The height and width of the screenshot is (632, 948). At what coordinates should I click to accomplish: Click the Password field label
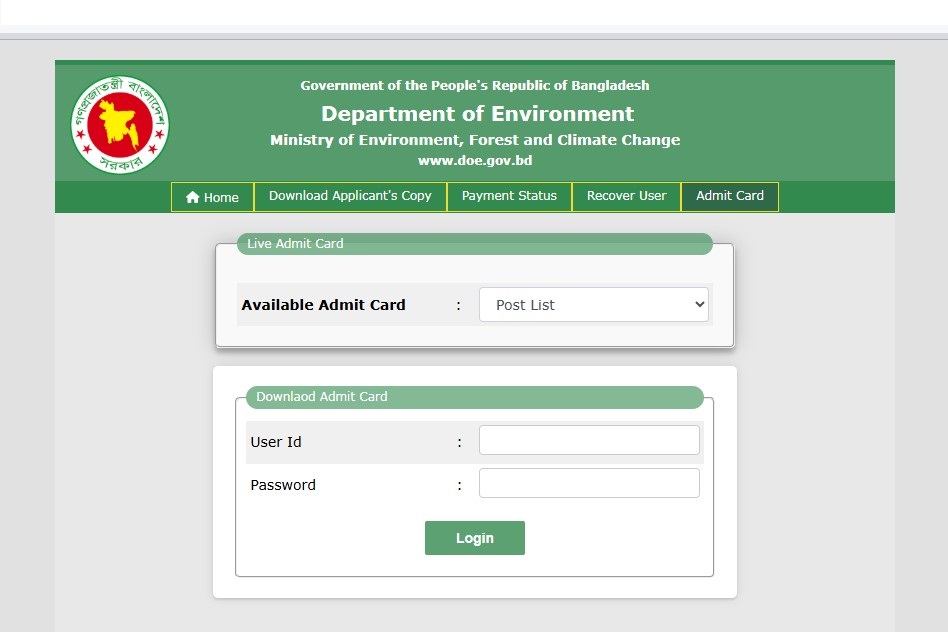pyautogui.click(x=283, y=485)
